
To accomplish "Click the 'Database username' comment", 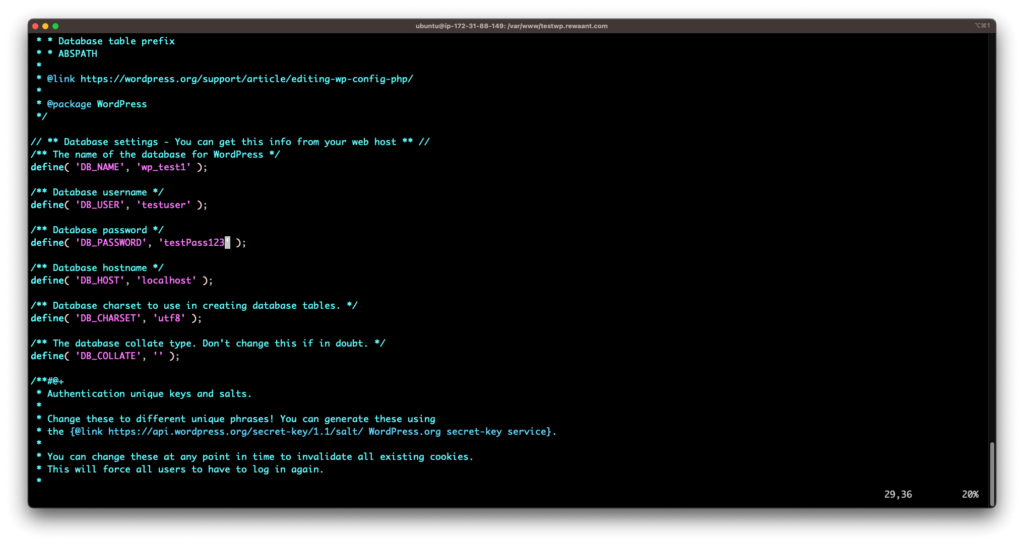I will coord(97,193).
